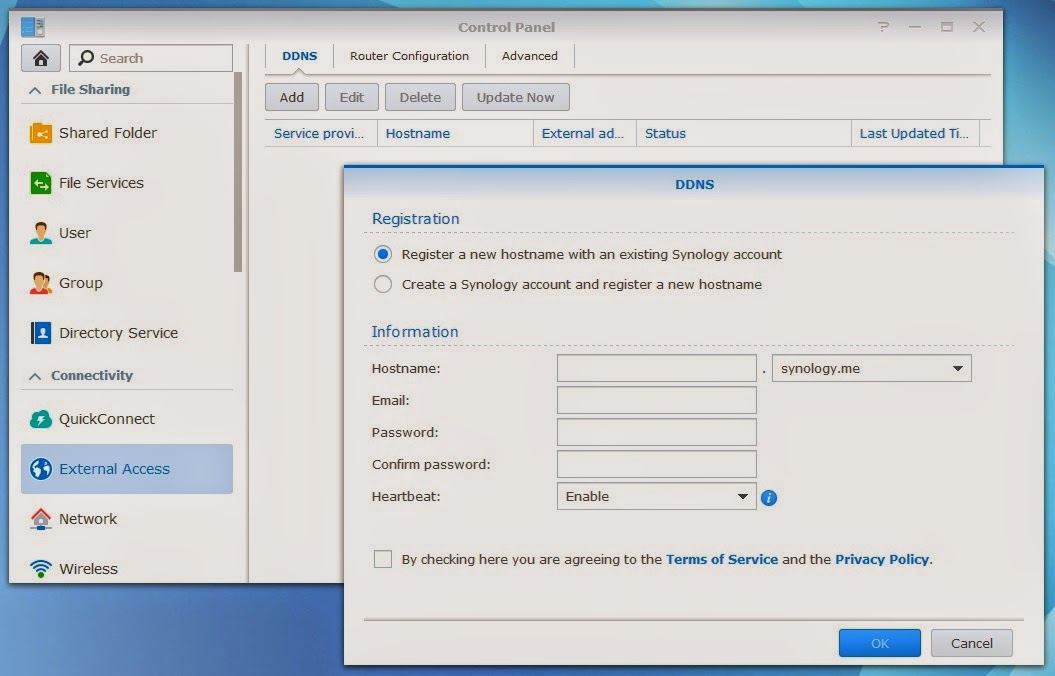Focus the Confirm password input field
Screen dimensions: 1055x676
coord(657,464)
